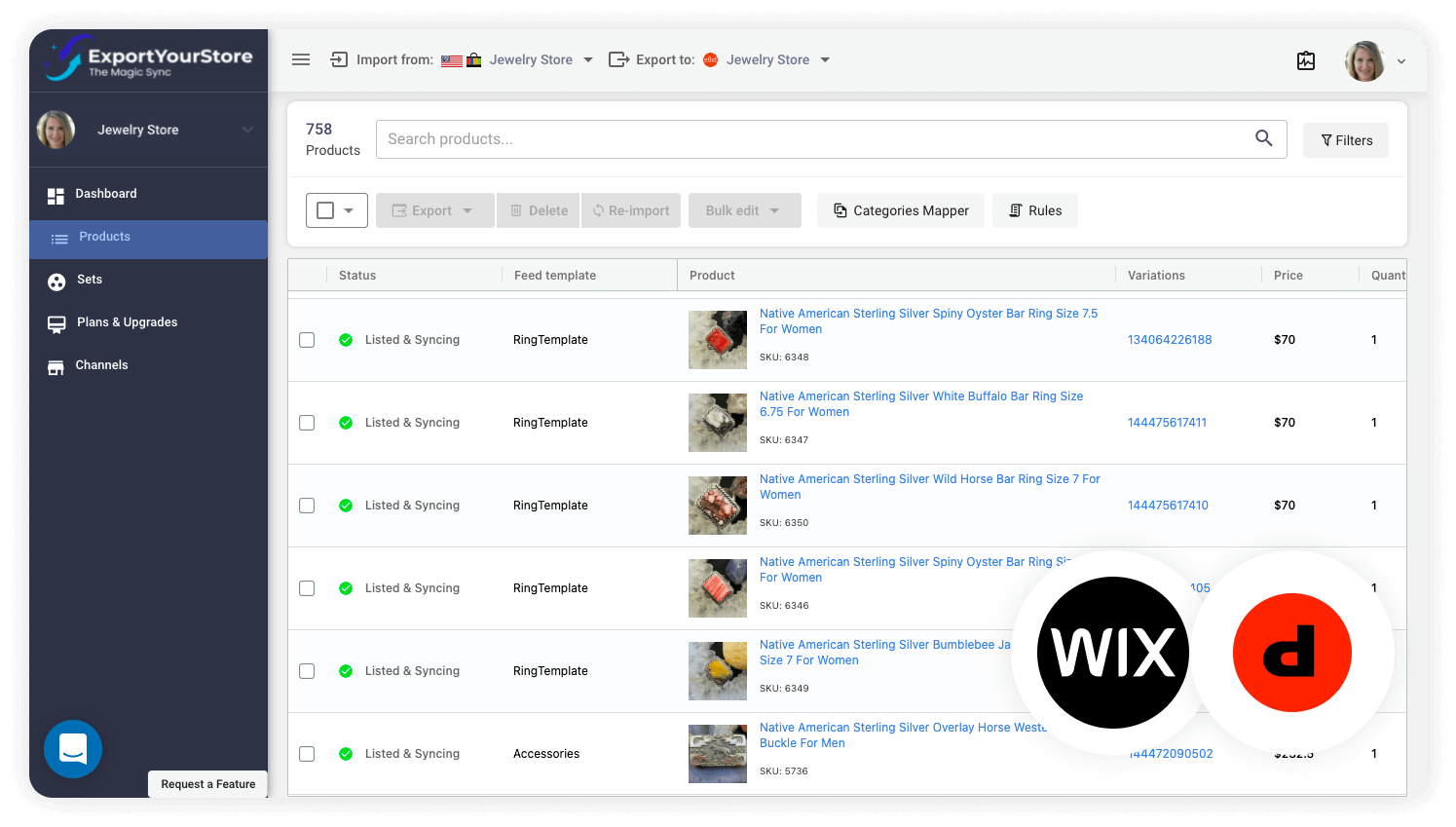Click the search magnifier icon

pyautogui.click(x=1263, y=138)
